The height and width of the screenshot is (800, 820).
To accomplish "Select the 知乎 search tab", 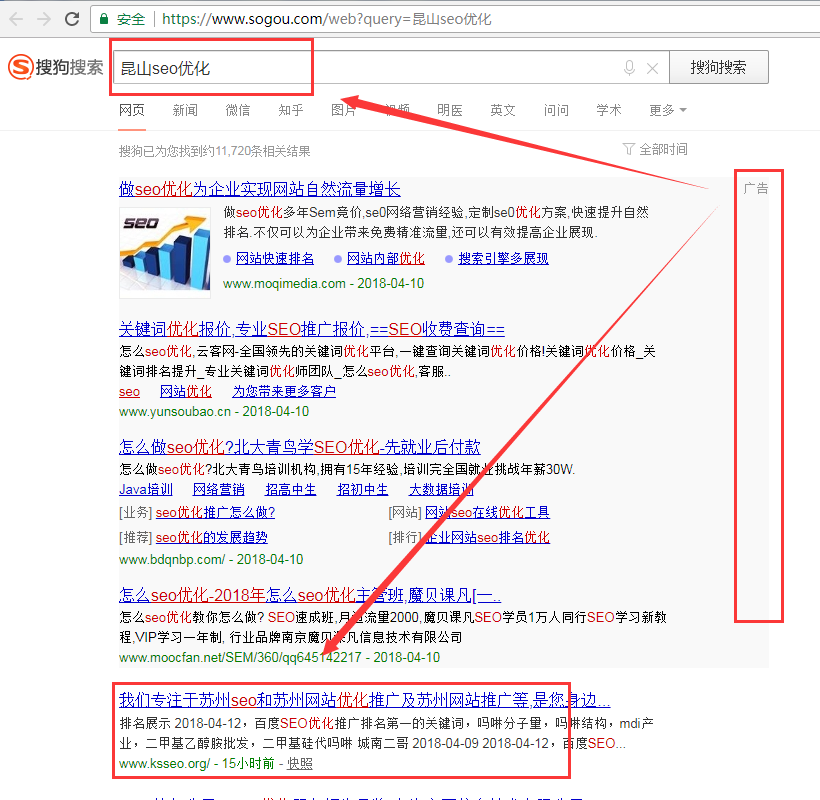I will [x=291, y=110].
